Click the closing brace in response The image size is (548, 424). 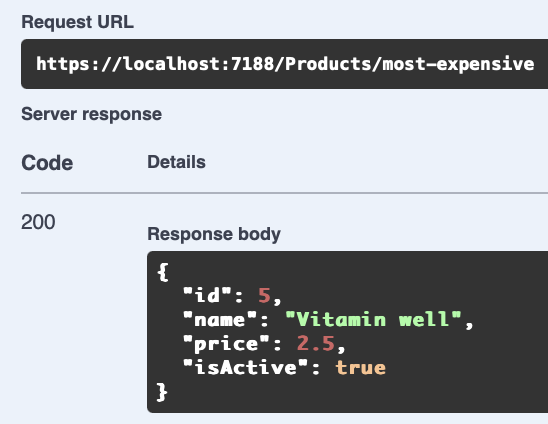(162, 392)
